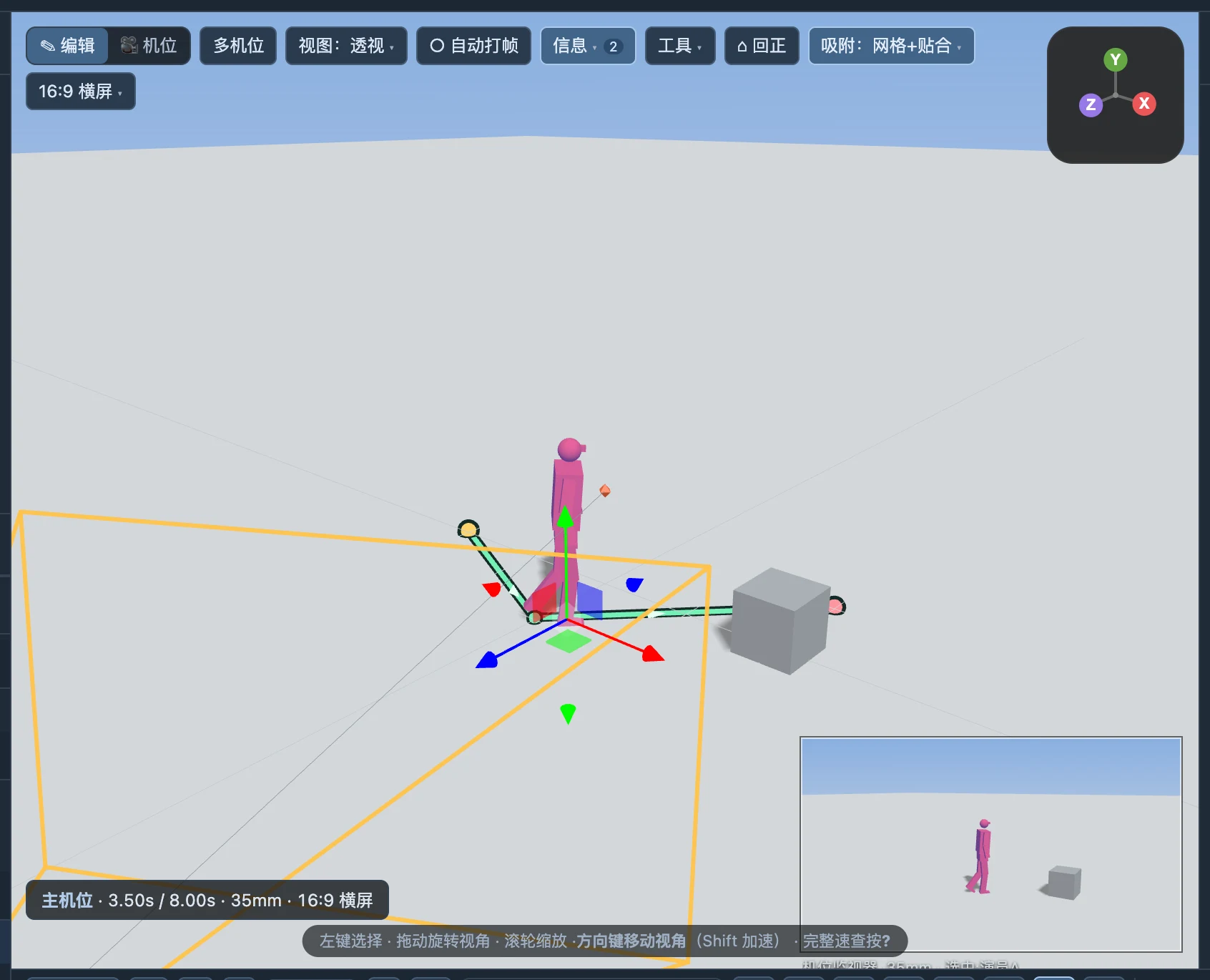The image size is (1210, 980).
Task: Open the 多机位 multi-camera view
Action: click(x=238, y=46)
